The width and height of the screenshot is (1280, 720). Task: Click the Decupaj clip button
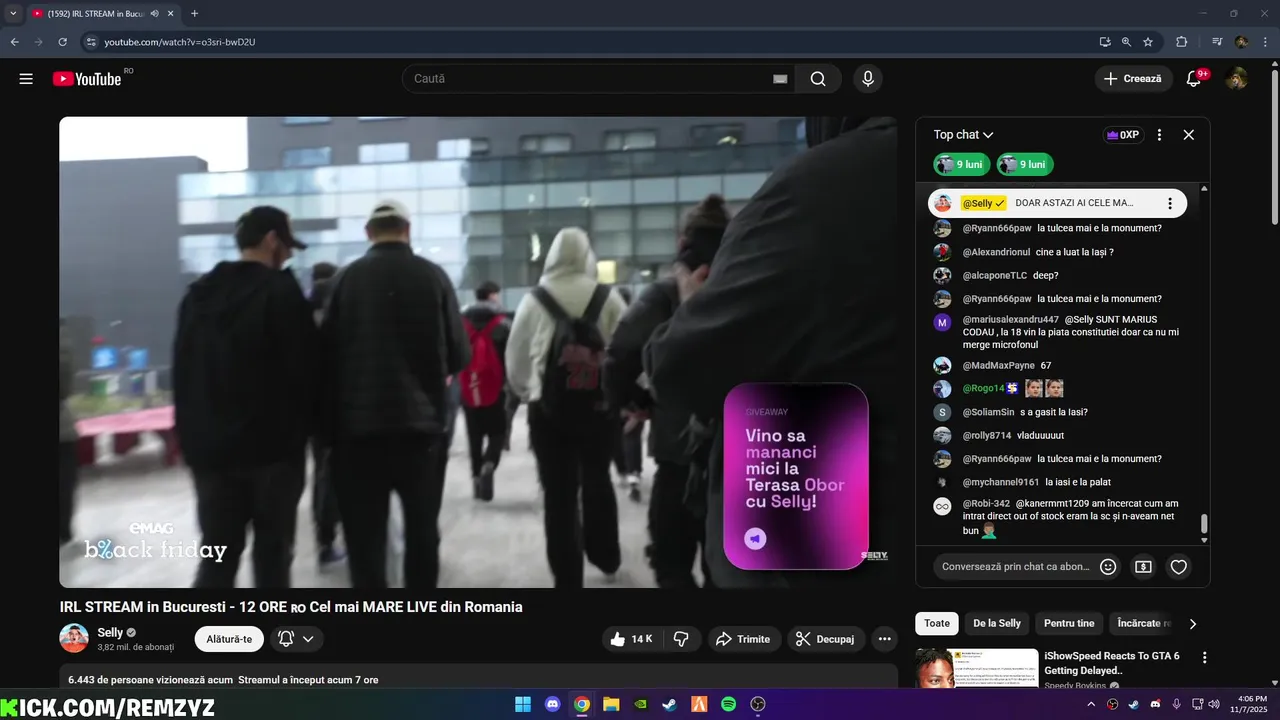pos(825,639)
